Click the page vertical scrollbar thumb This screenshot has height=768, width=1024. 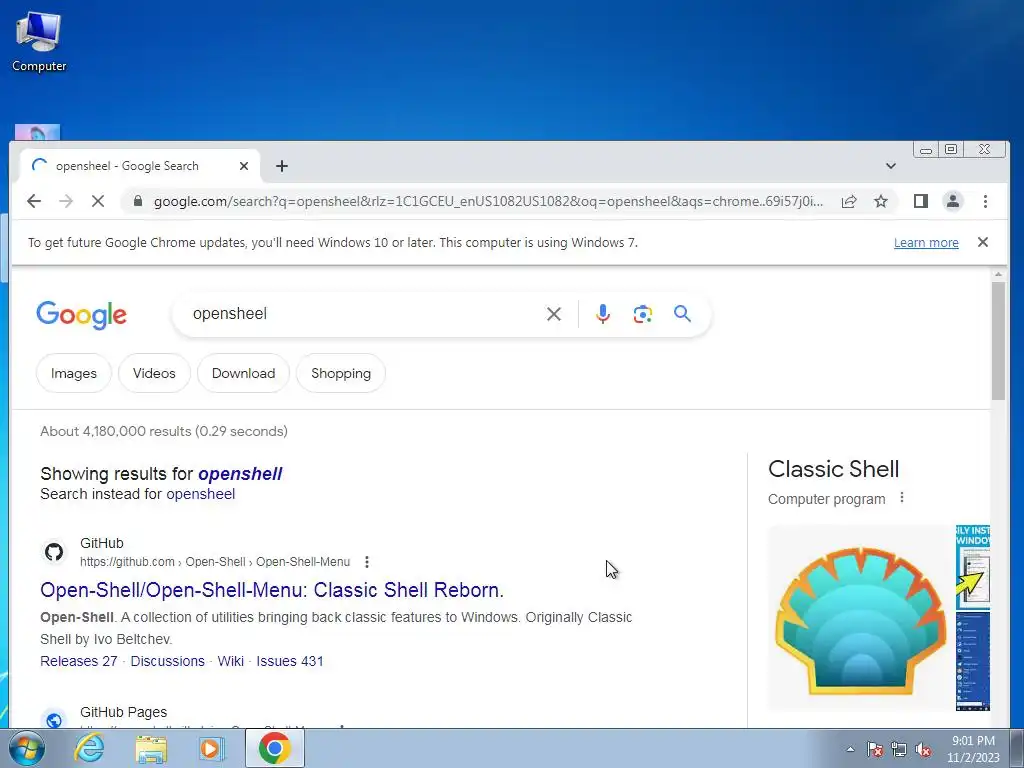[x=998, y=340]
